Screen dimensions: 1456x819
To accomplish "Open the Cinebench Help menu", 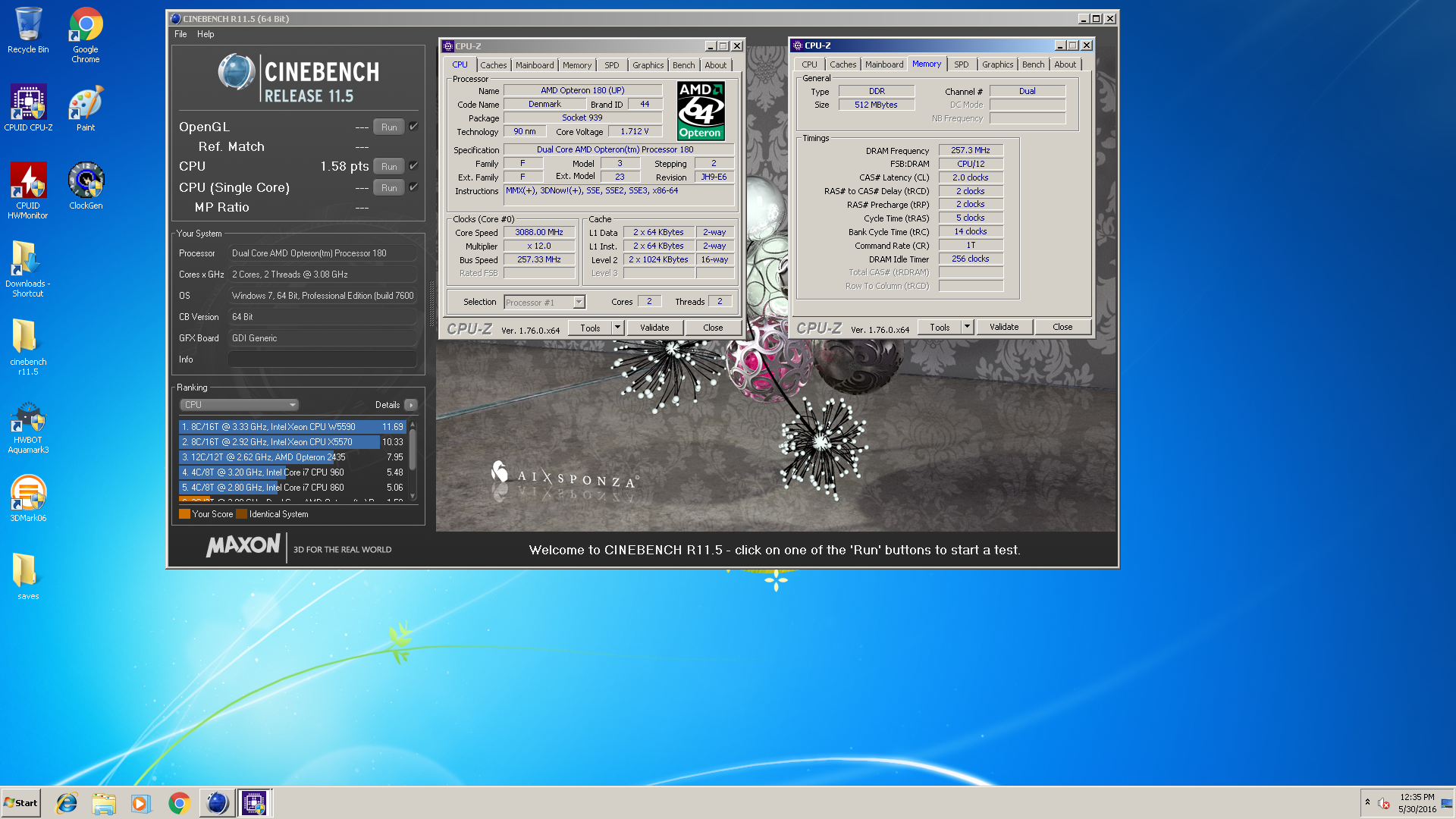I will point(206,34).
